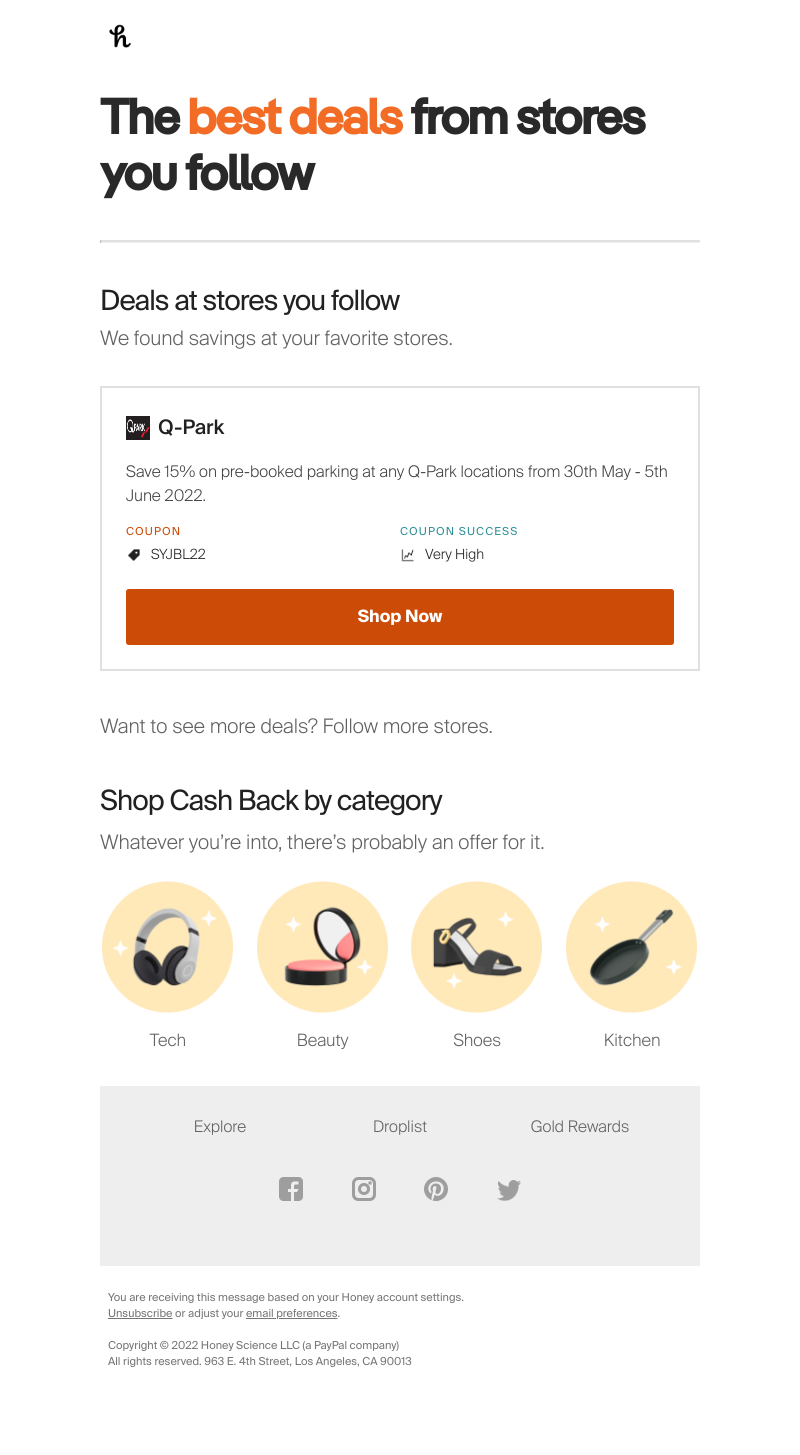
Task: Click the chart icon next to Very High
Action: (x=407, y=555)
